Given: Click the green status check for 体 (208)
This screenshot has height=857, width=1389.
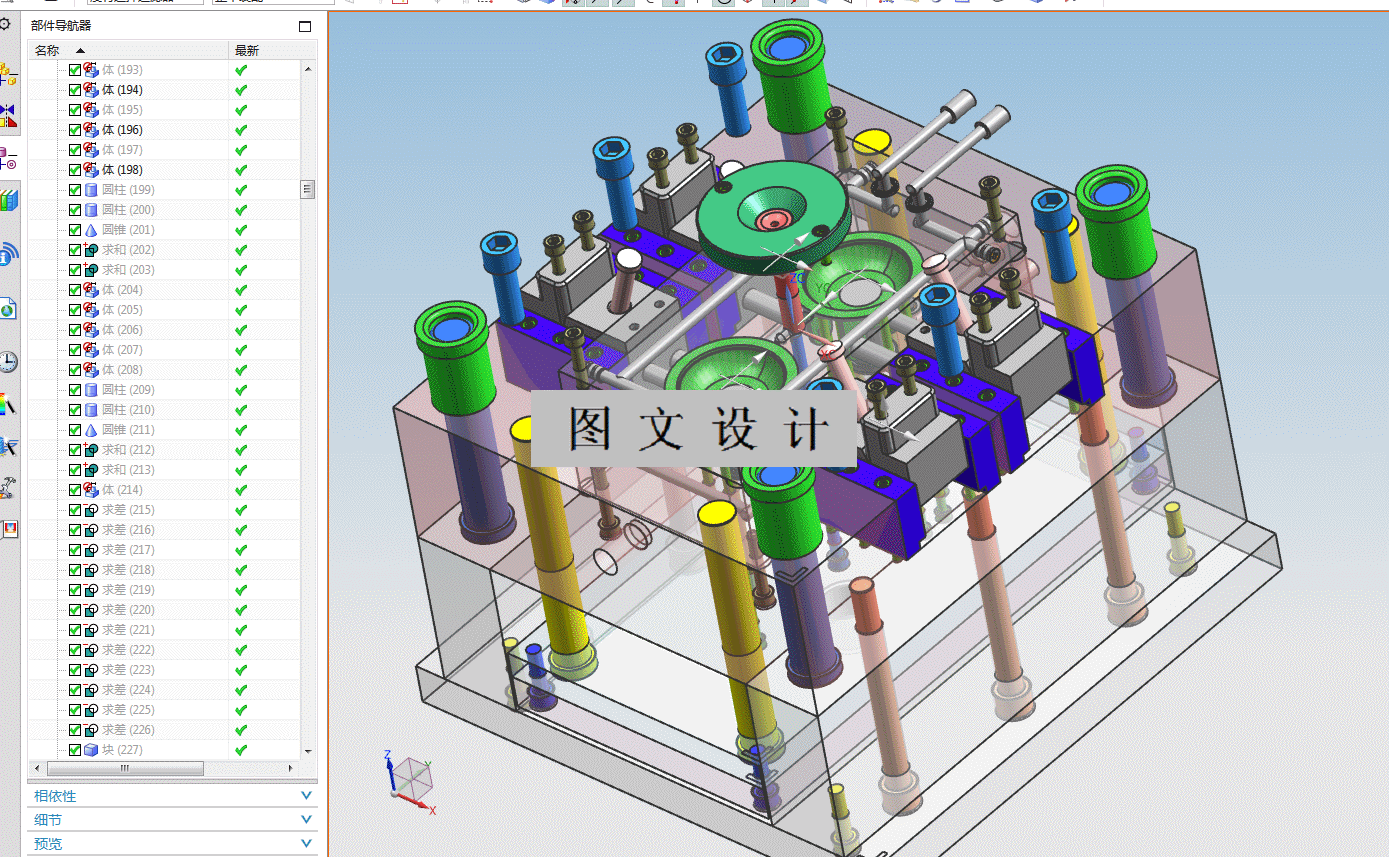Looking at the screenshot, I should click(241, 370).
